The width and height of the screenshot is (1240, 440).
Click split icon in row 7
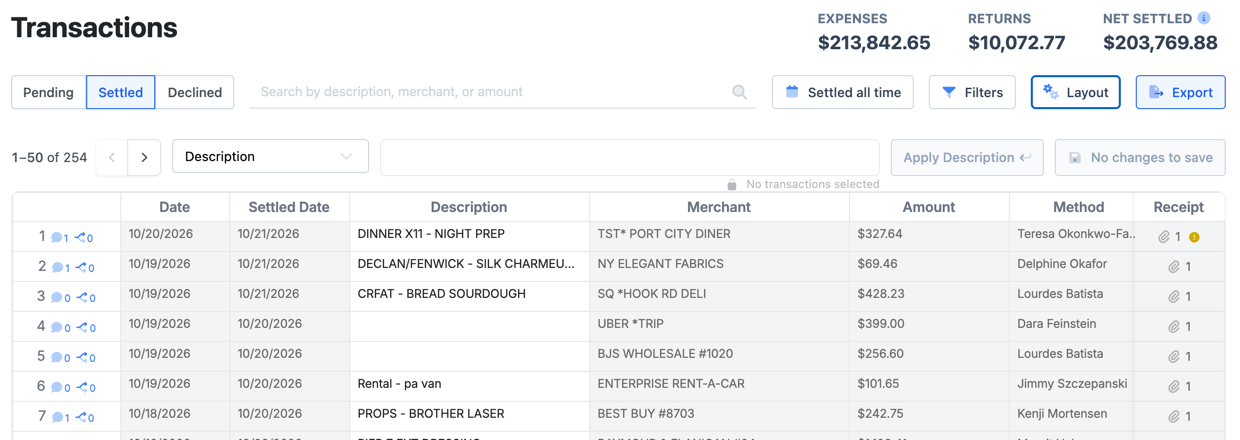click(81, 418)
